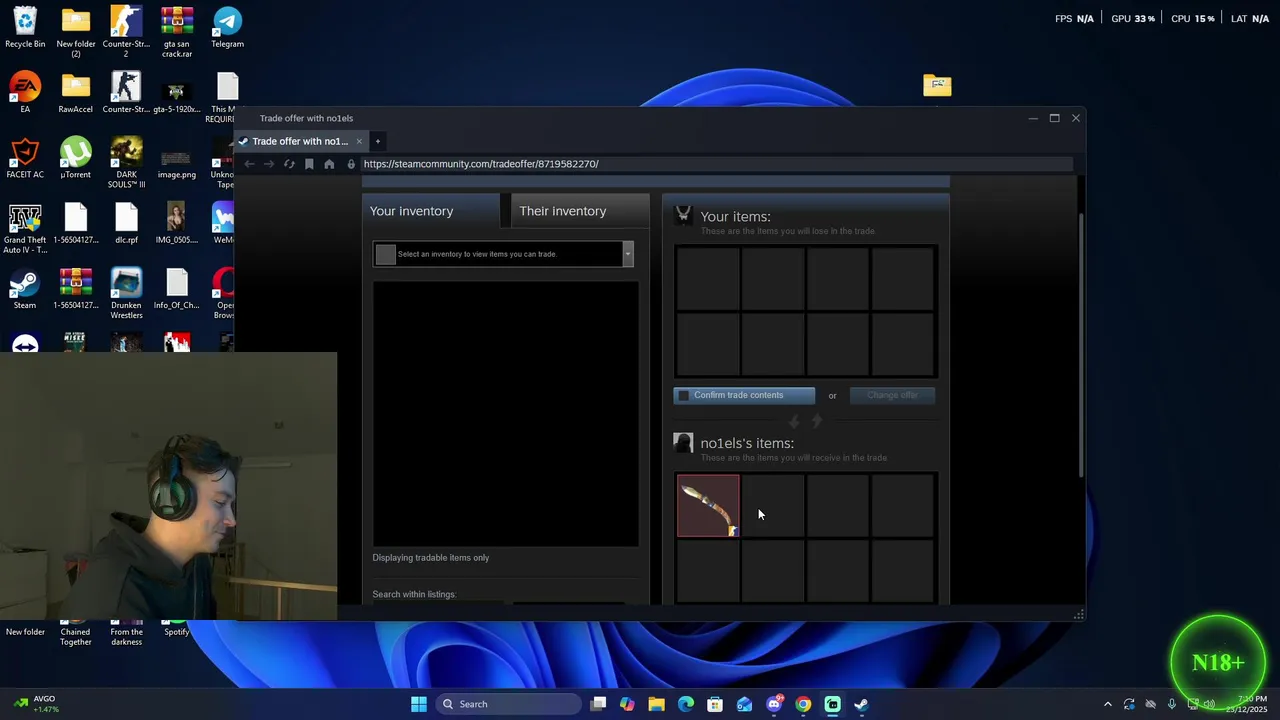Viewport: 1280px width, 720px height.
Task: Click the trade window vertical scrollbar
Action: click(1080, 345)
